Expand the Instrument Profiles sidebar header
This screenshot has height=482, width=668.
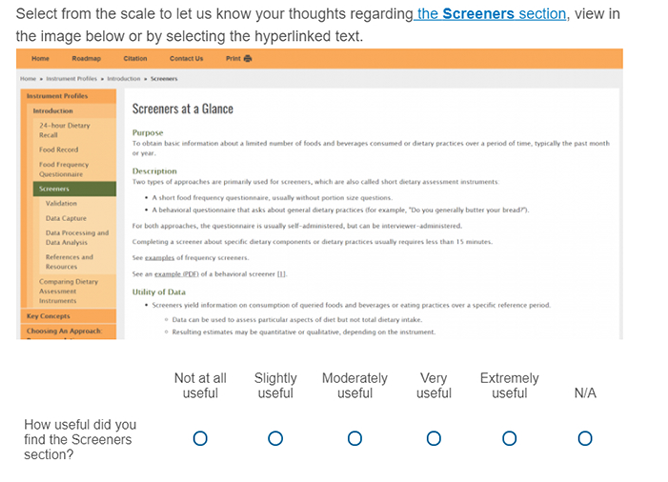click(x=57, y=96)
